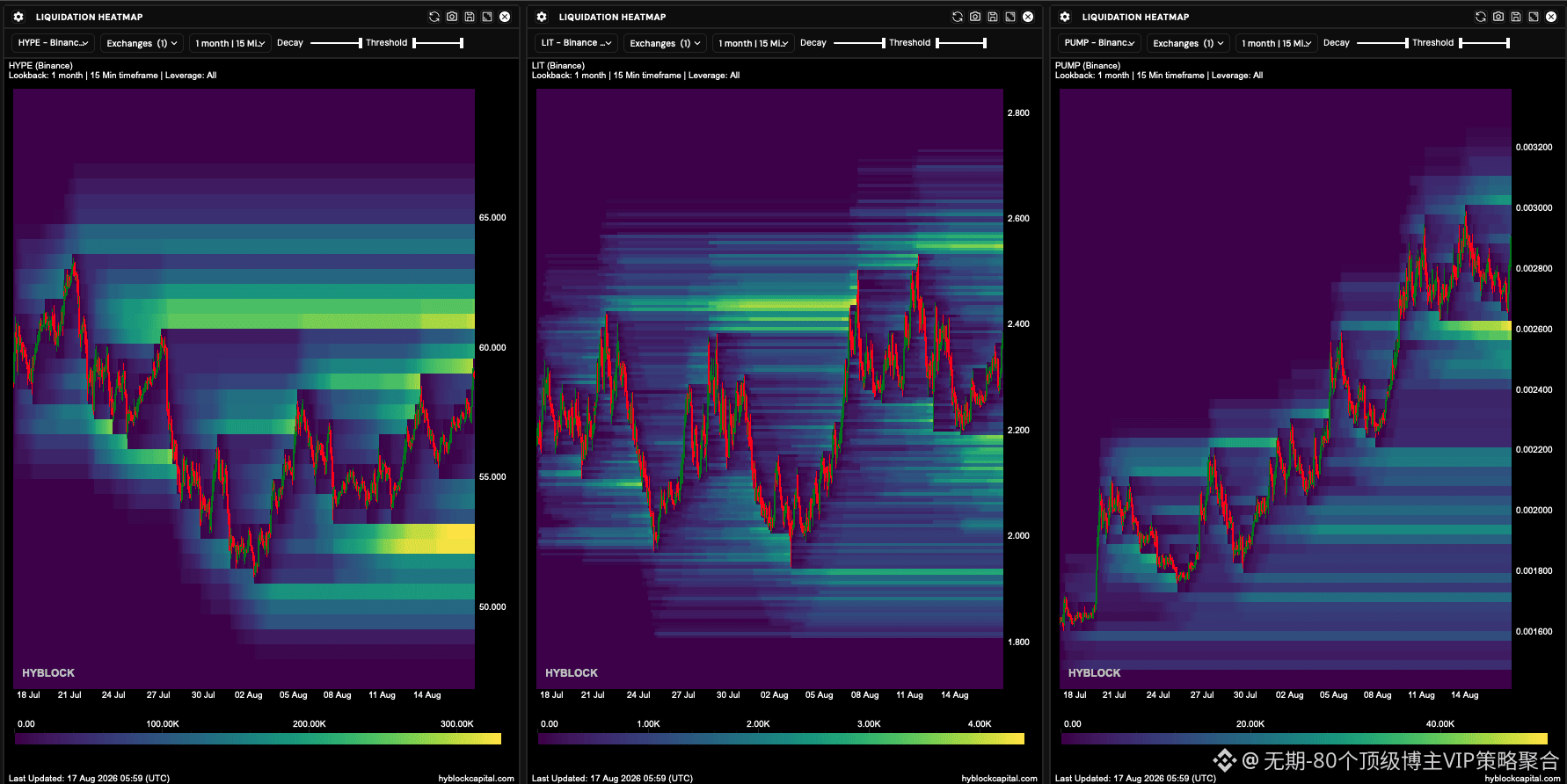Click the 0.003200 price label on PUMP axis

tap(1534, 148)
